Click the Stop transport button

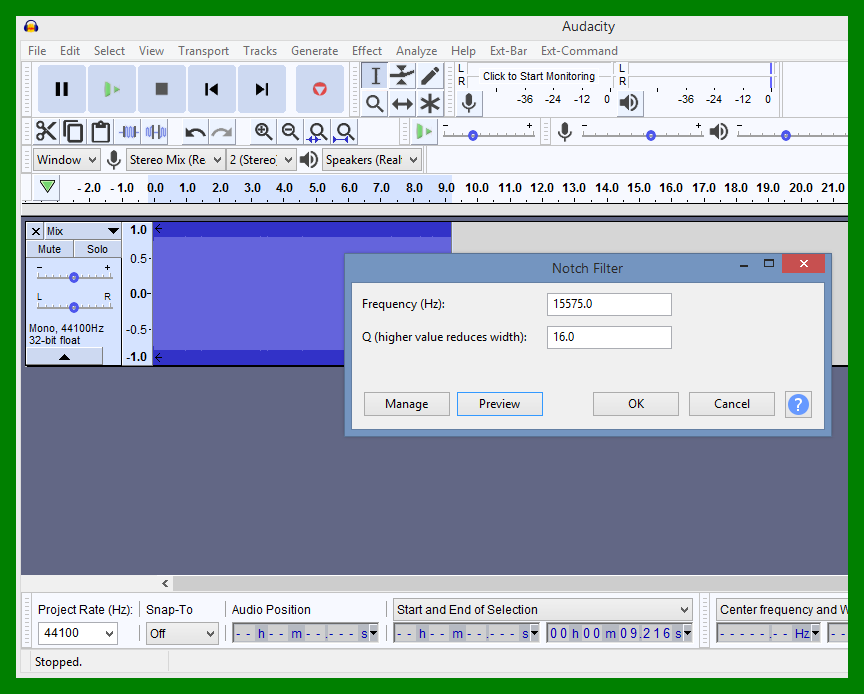(x=161, y=89)
